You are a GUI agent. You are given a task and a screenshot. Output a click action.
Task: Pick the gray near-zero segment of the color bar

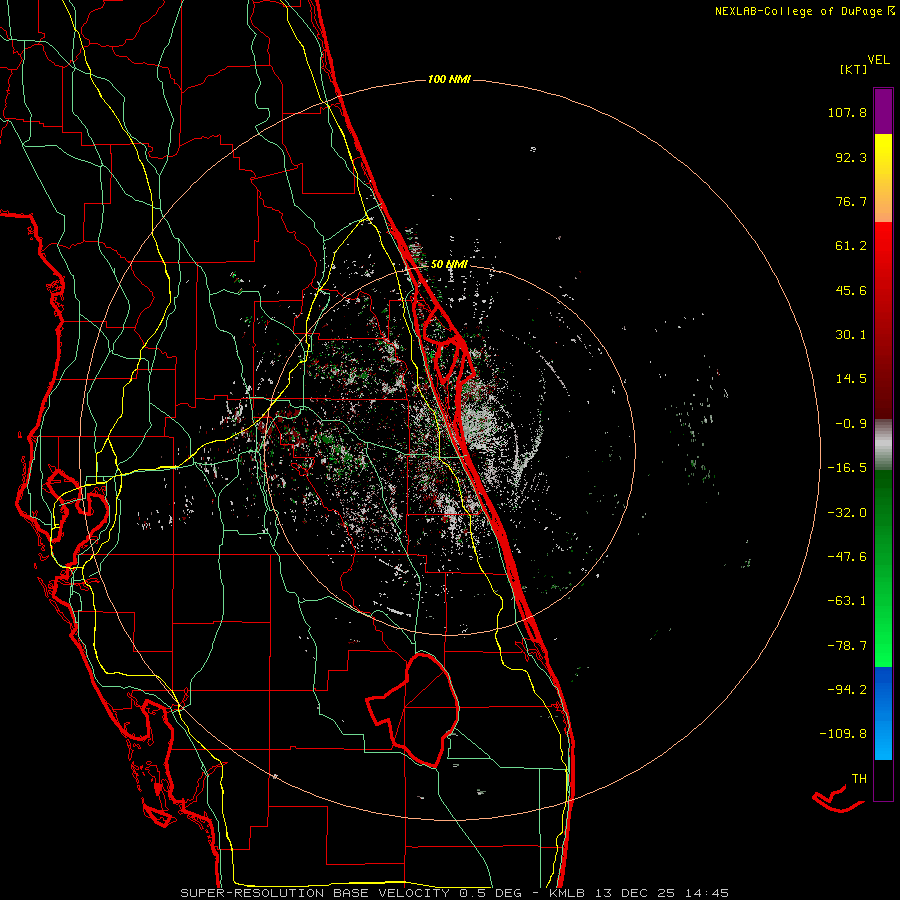pos(883,445)
